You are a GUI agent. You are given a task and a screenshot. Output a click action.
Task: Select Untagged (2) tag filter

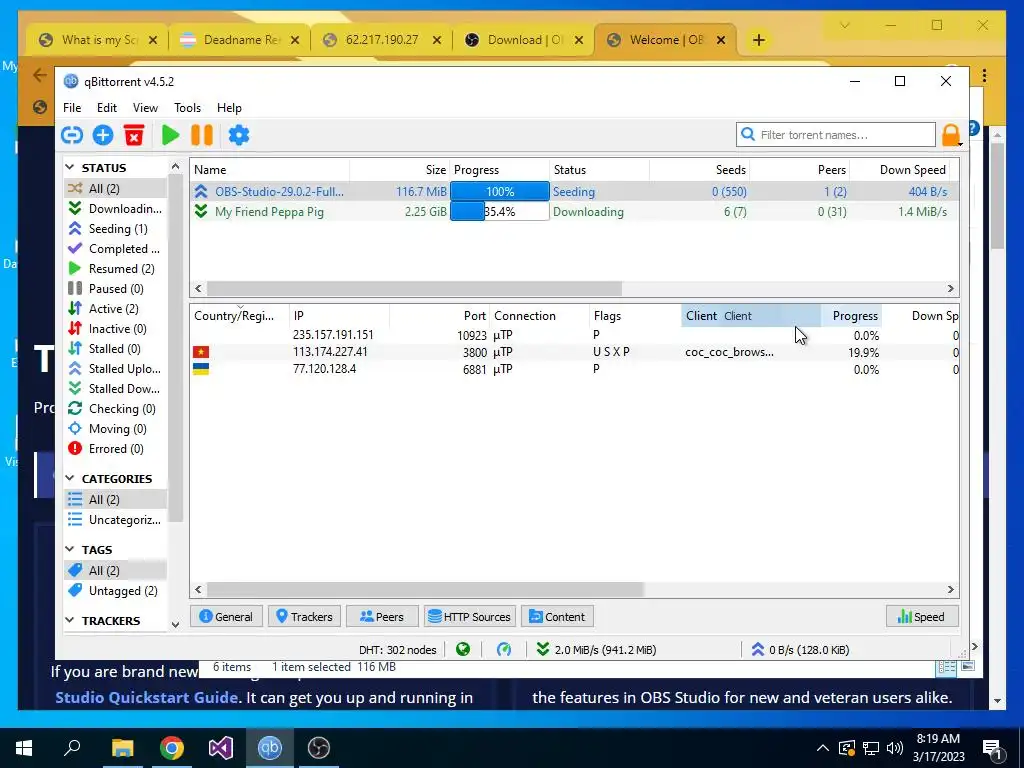pyautogui.click(x=116, y=590)
